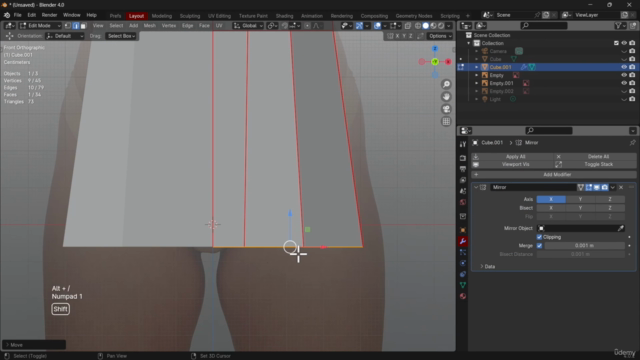Select face select mode icon
The width and height of the screenshot is (640, 360).
83,26
